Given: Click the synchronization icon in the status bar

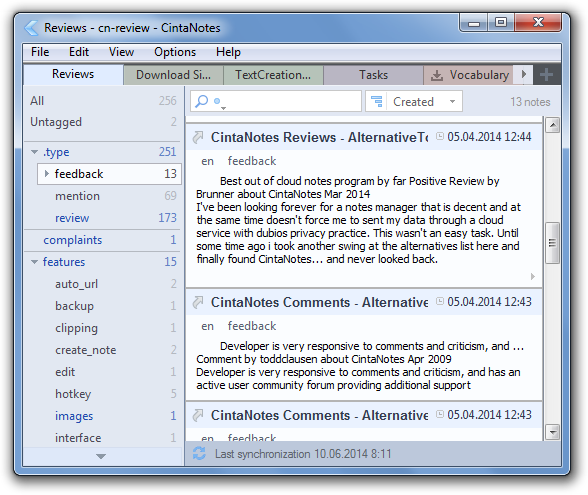Looking at the screenshot, I should (199, 453).
